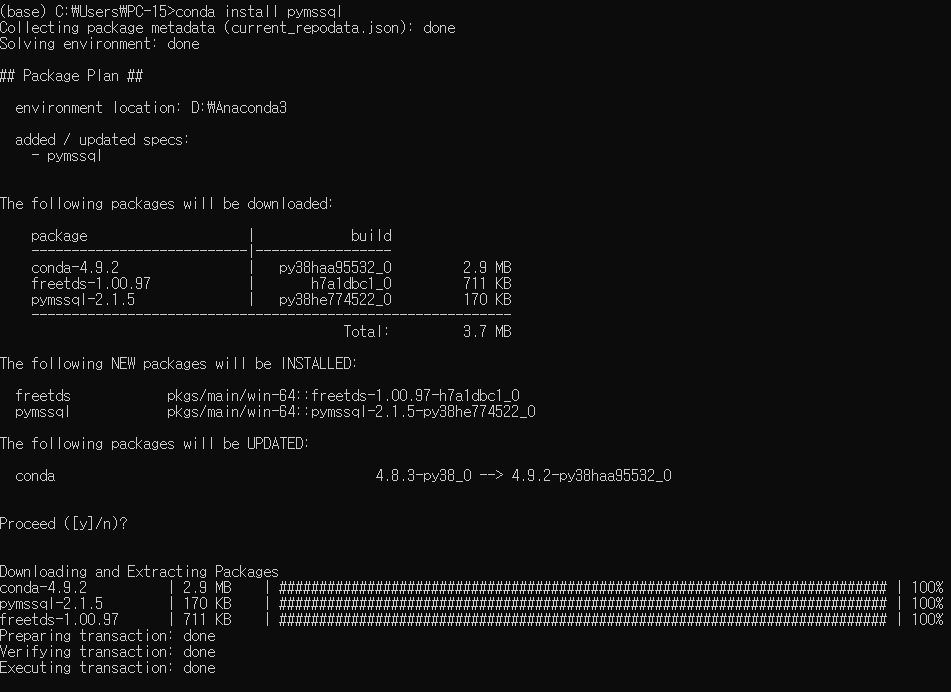Click the 'conda install pymssql' command text
Screen dimensions: 951x692
pyautogui.click(x=259, y=12)
